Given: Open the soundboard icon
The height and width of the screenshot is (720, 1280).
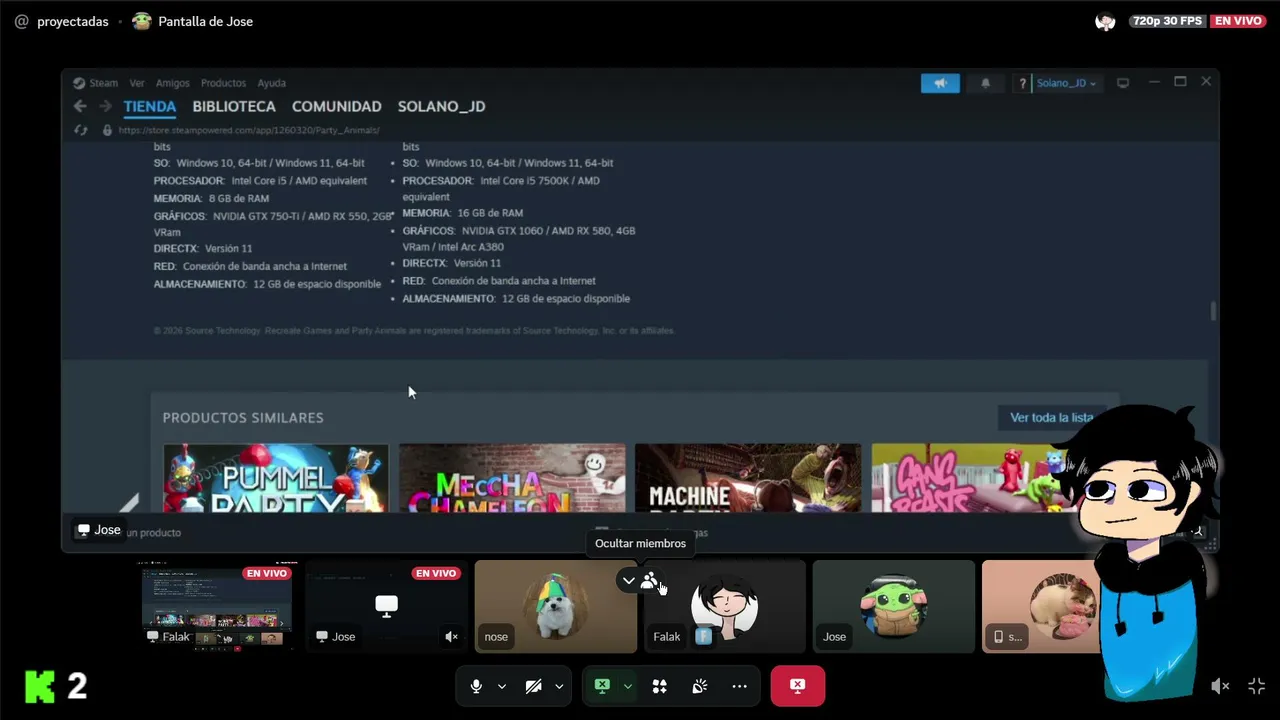Looking at the screenshot, I should [699, 686].
